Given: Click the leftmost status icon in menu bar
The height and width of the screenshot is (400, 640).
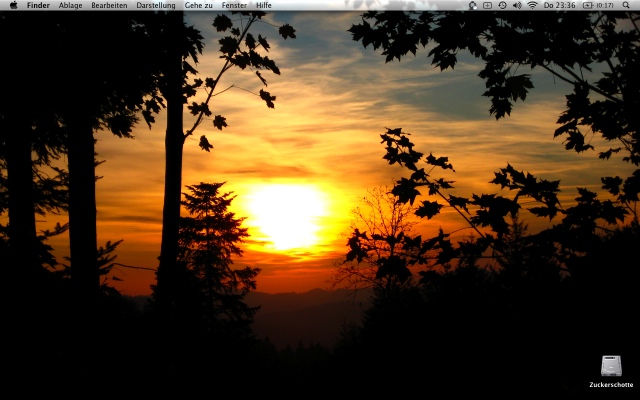Looking at the screenshot, I should pyautogui.click(x=472, y=5).
